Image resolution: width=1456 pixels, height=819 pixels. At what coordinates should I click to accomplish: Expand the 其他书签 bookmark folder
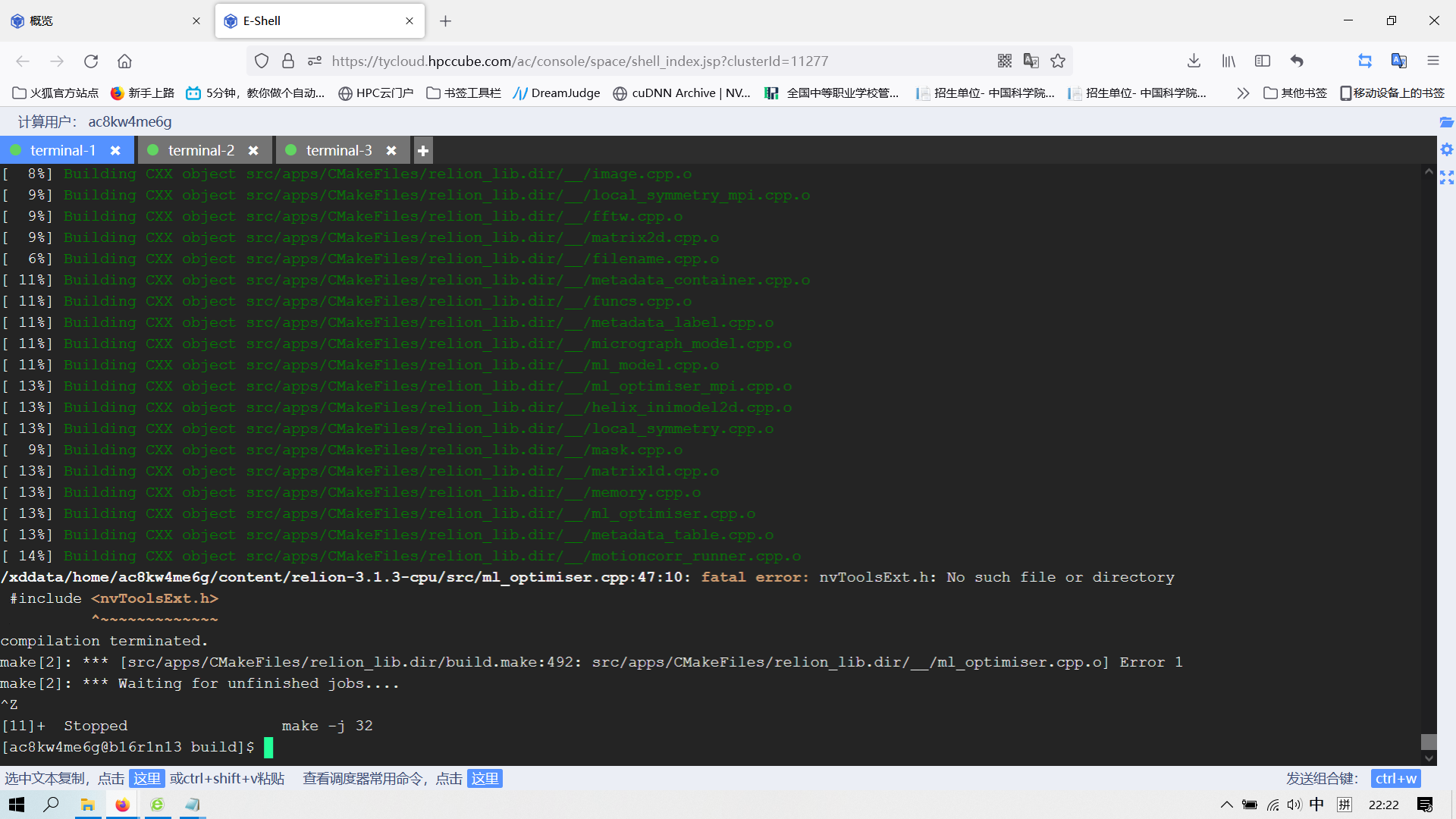(1295, 93)
